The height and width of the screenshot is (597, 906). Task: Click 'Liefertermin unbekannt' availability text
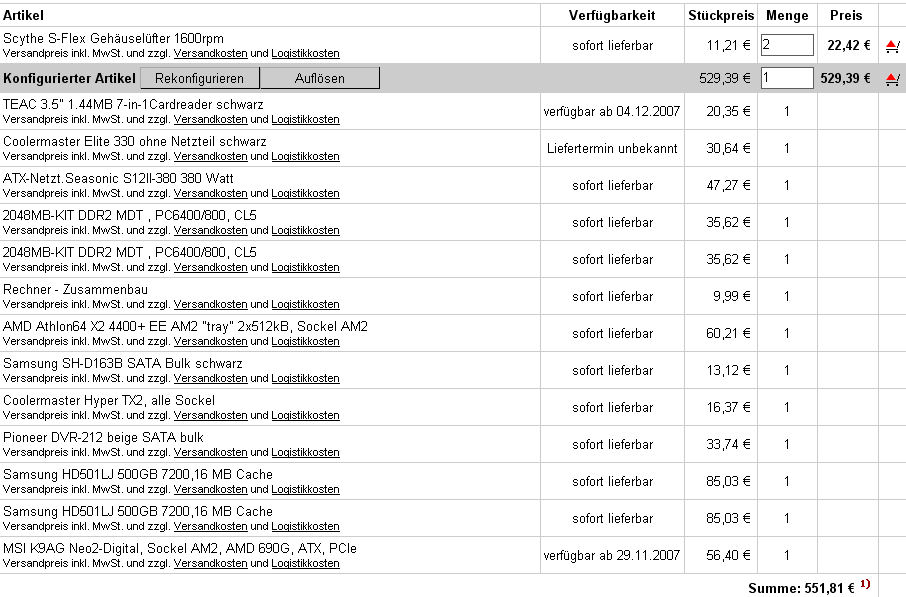click(x=612, y=149)
